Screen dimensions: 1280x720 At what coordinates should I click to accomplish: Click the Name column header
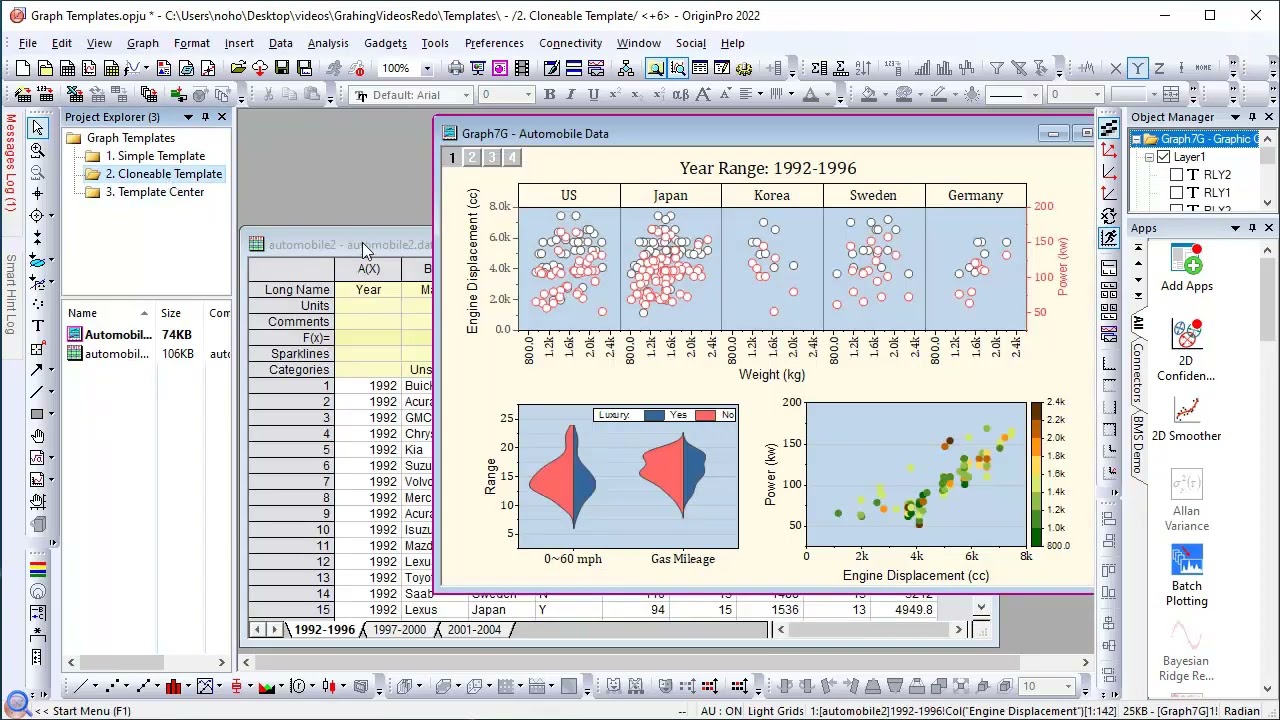107,313
